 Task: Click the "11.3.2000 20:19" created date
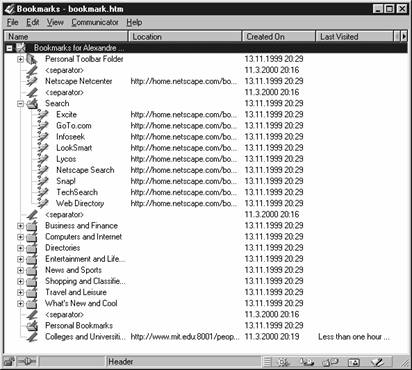click(272, 337)
